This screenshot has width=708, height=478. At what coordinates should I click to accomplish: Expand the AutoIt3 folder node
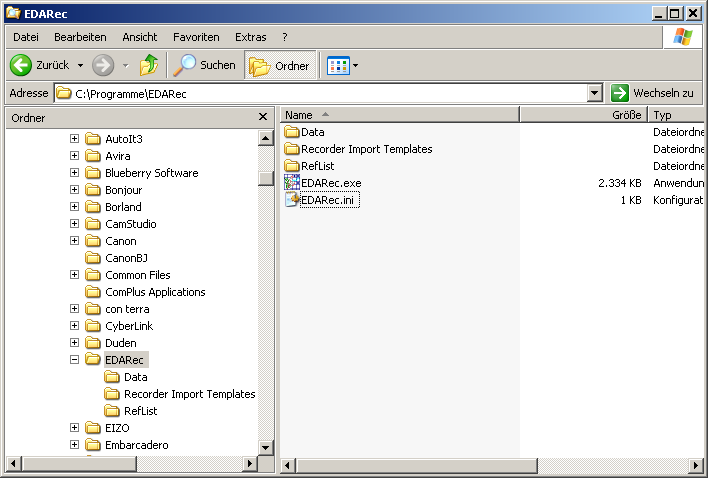pos(75,139)
